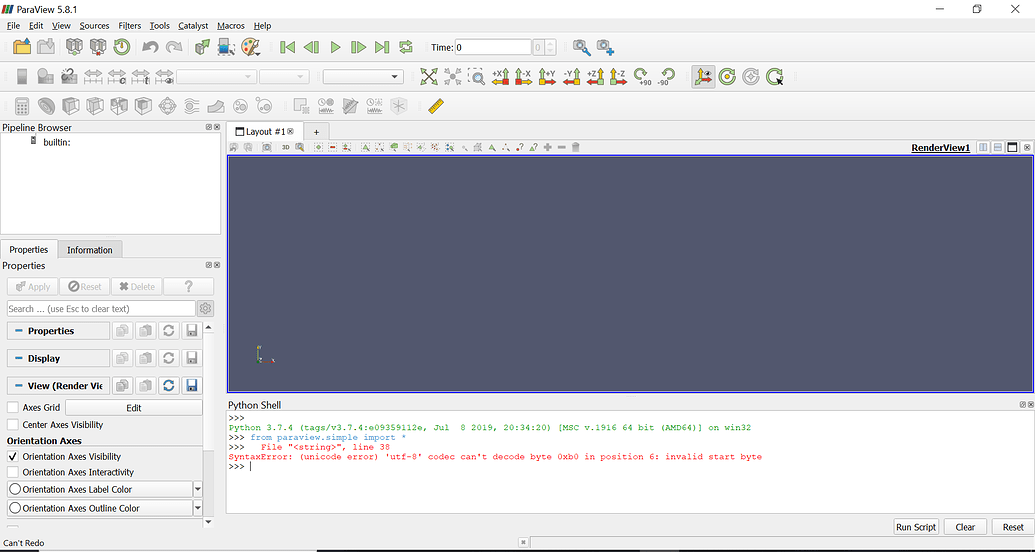Undo the last action with curved arrow
This screenshot has width=1035, height=552.
(x=150, y=47)
